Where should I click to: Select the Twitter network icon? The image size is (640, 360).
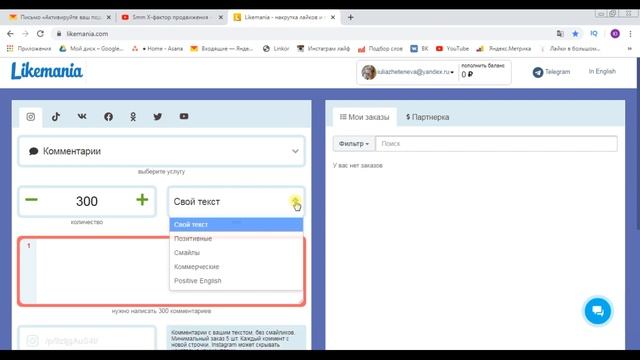point(158,117)
